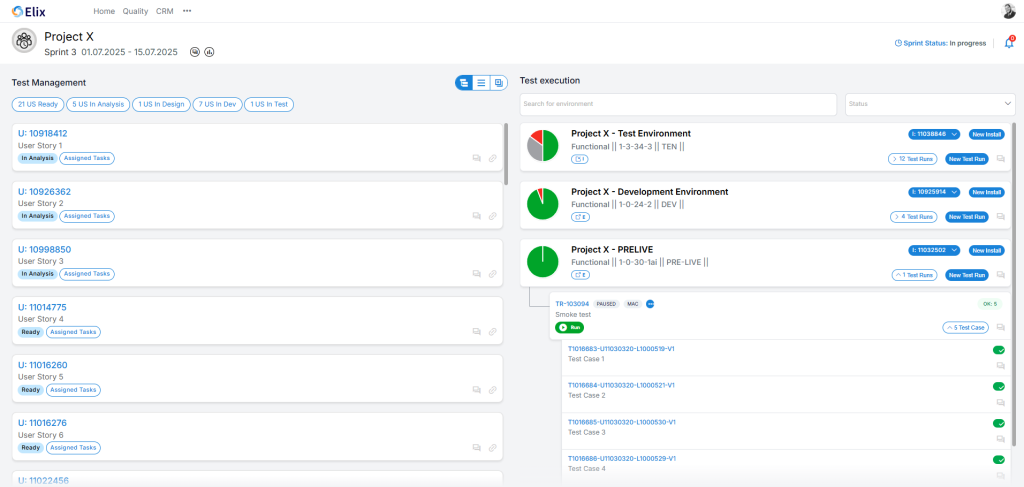Switch Test Management to list view

[x=481, y=83]
